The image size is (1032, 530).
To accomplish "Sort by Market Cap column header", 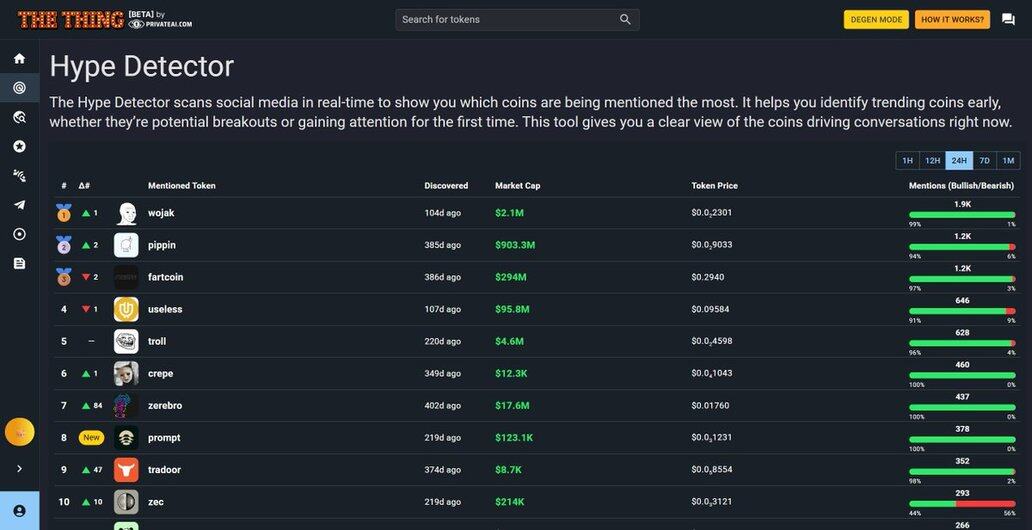I will click(x=517, y=186).
